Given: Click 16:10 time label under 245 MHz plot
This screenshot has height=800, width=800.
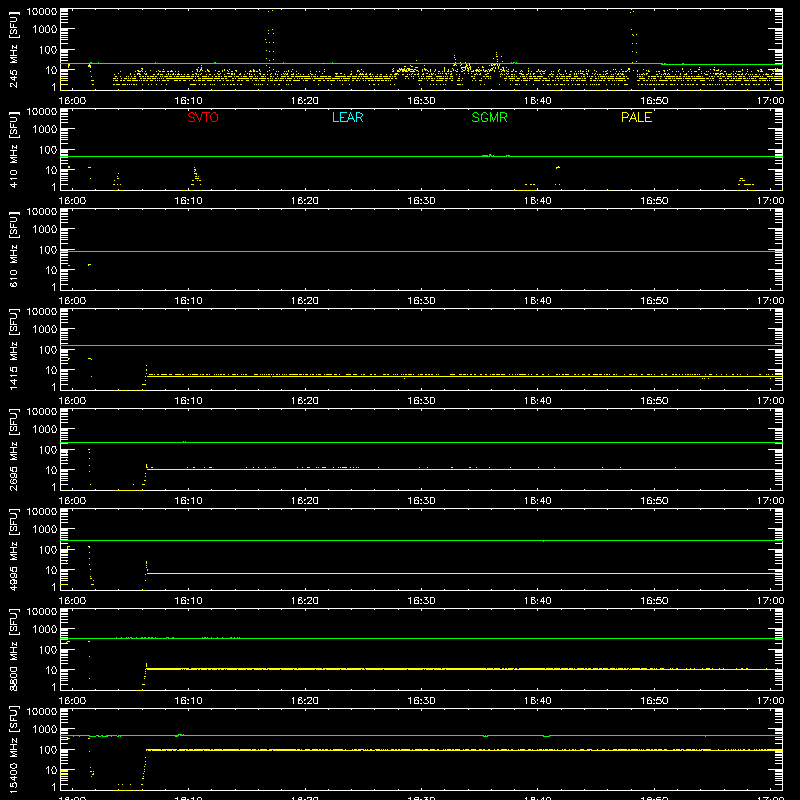Looking at the screenshot, I should tap(188, 101).
